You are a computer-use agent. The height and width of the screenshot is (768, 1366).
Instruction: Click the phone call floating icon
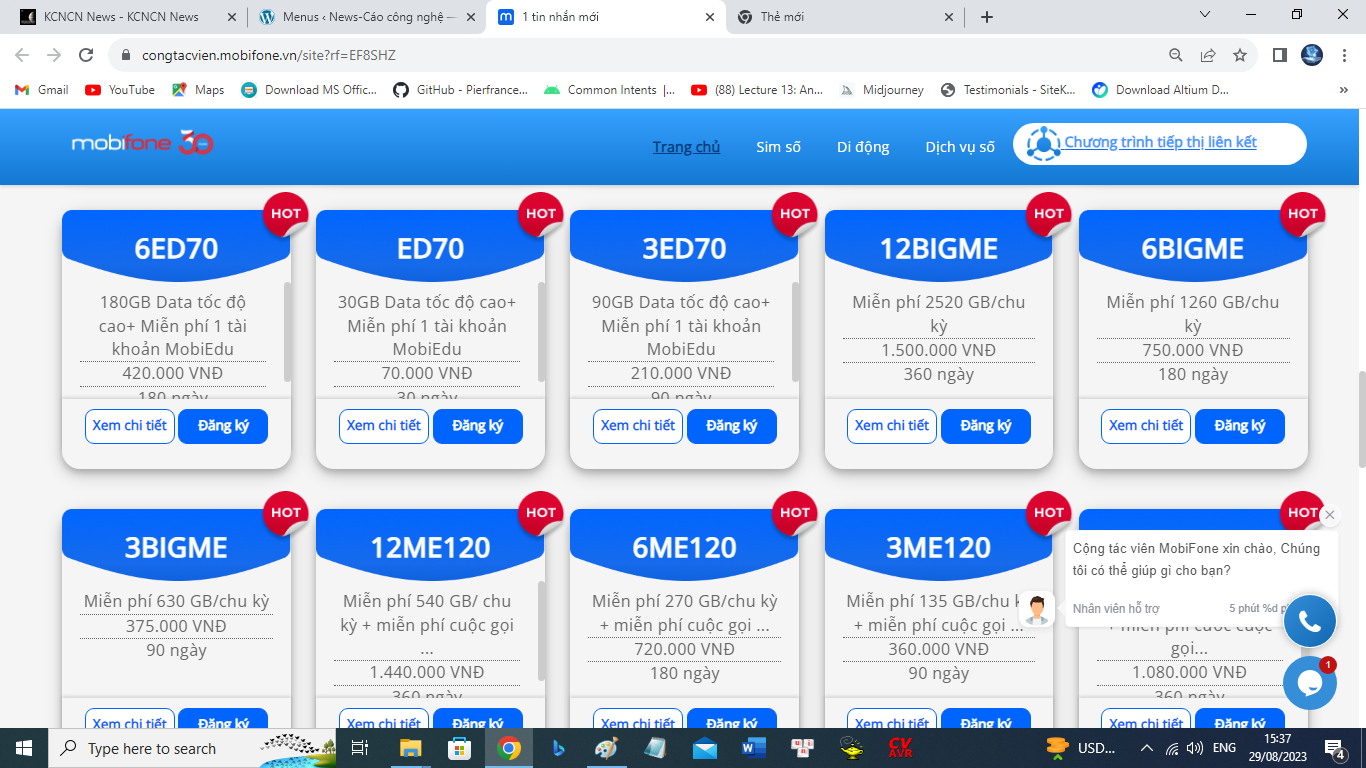(x=1309, y=621)
